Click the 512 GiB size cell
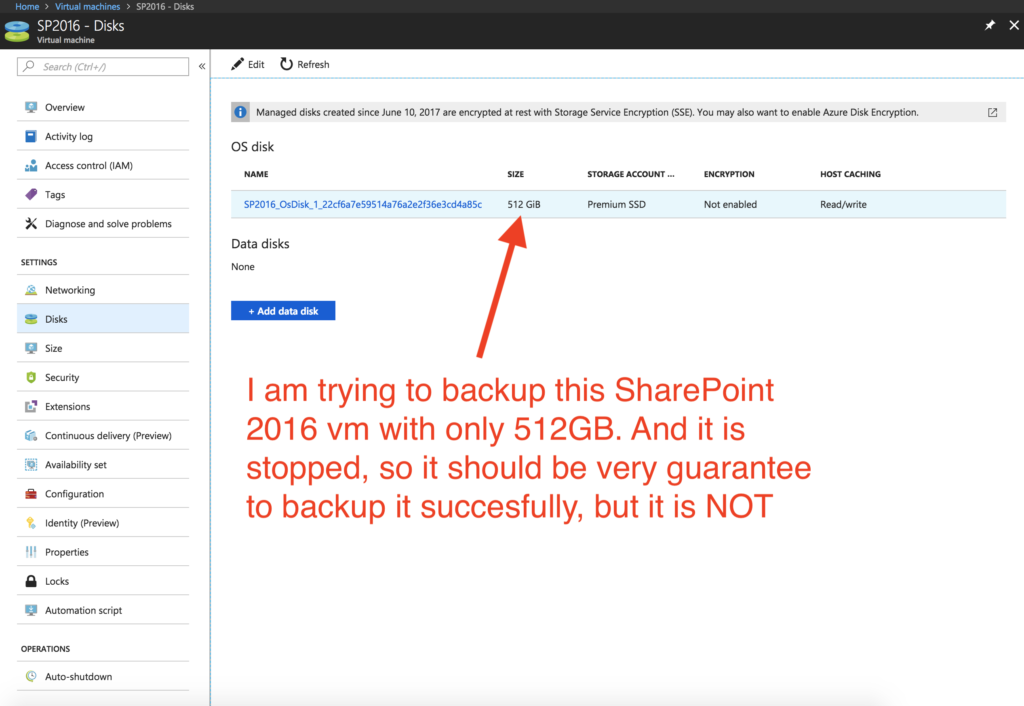The image size is (1024, 706). [x=524, y=204]
